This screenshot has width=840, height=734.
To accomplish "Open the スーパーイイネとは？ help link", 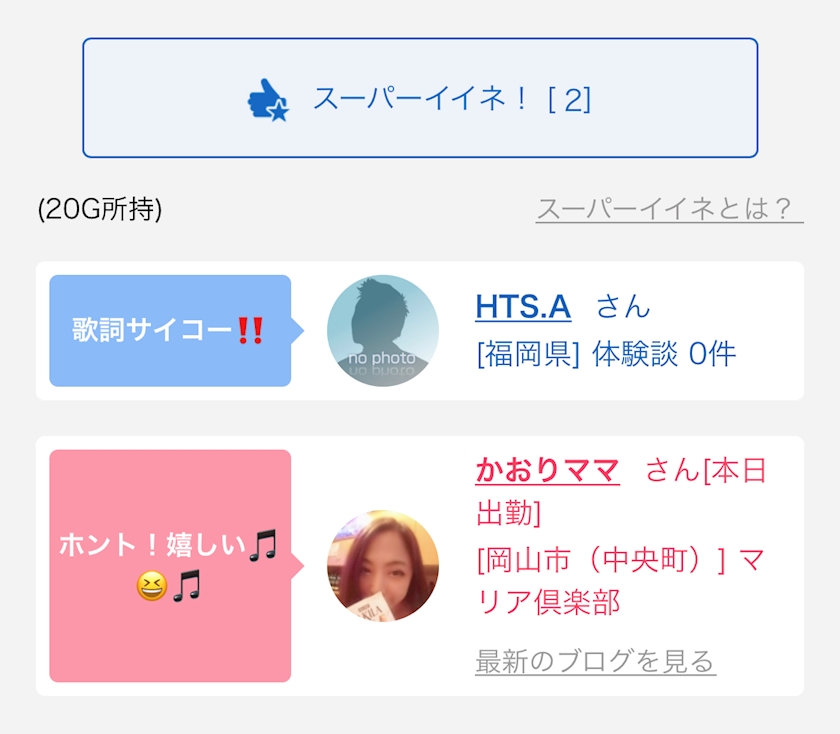I will [x=669, y=209].
